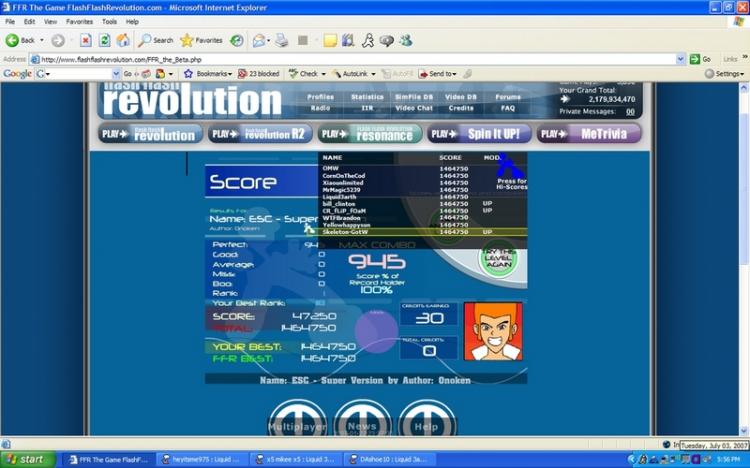Open the Radio link
The height and width of the screenshot is (468, 750).
tap(320, 108)
